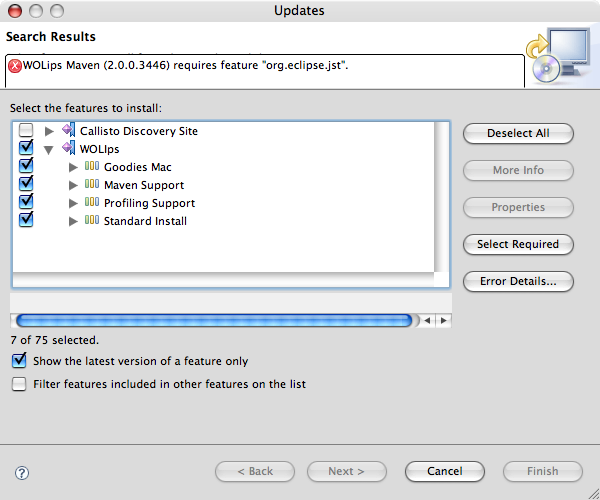Click the < Back button

(x=255, y=471)
